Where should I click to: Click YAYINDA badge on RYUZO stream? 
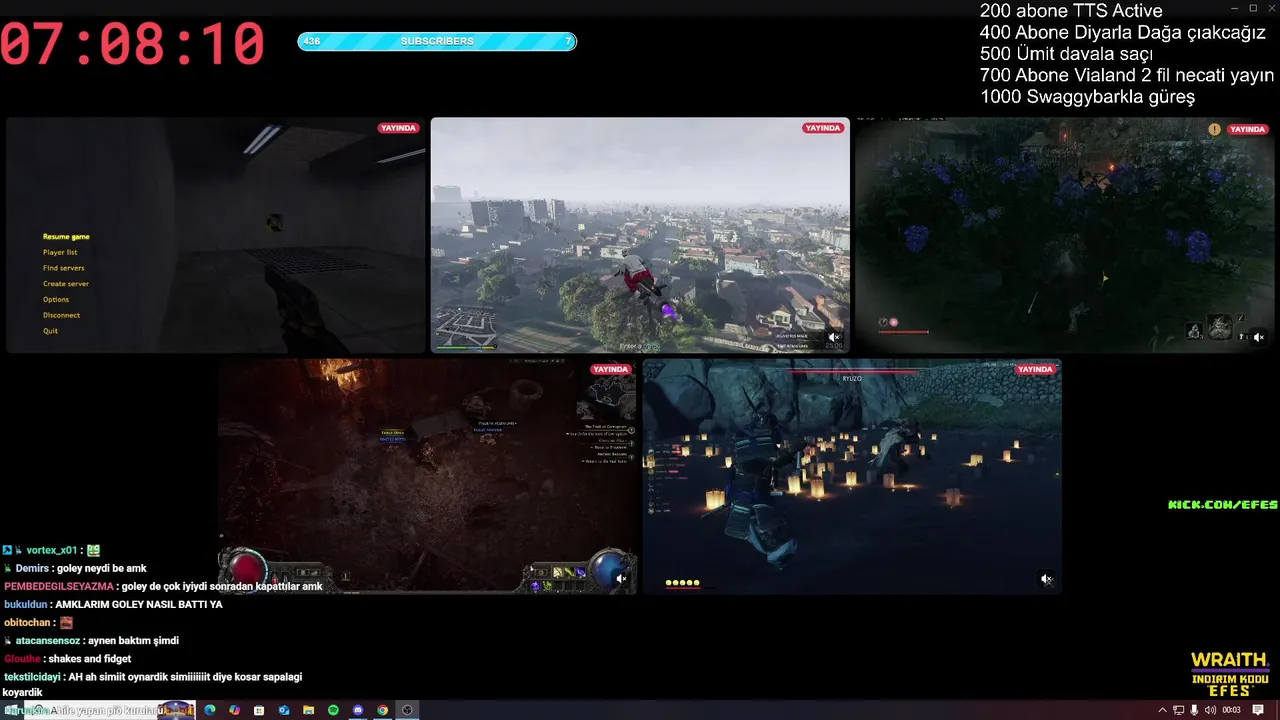click(x=1035, y=369)
